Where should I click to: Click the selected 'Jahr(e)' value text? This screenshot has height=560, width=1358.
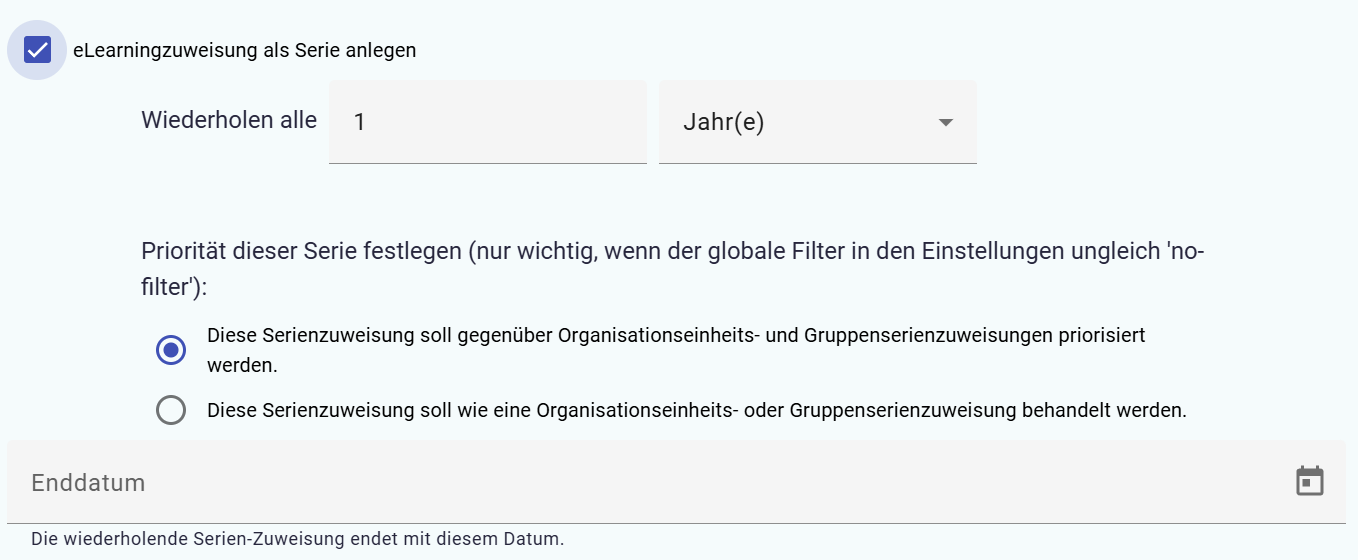[723, 122]
